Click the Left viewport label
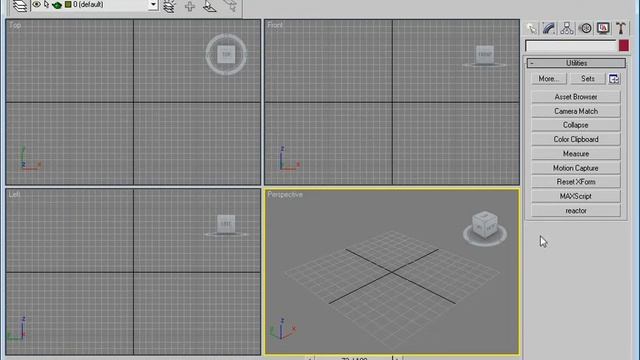The width and height of the screenshot is (640, 360). 14,195
